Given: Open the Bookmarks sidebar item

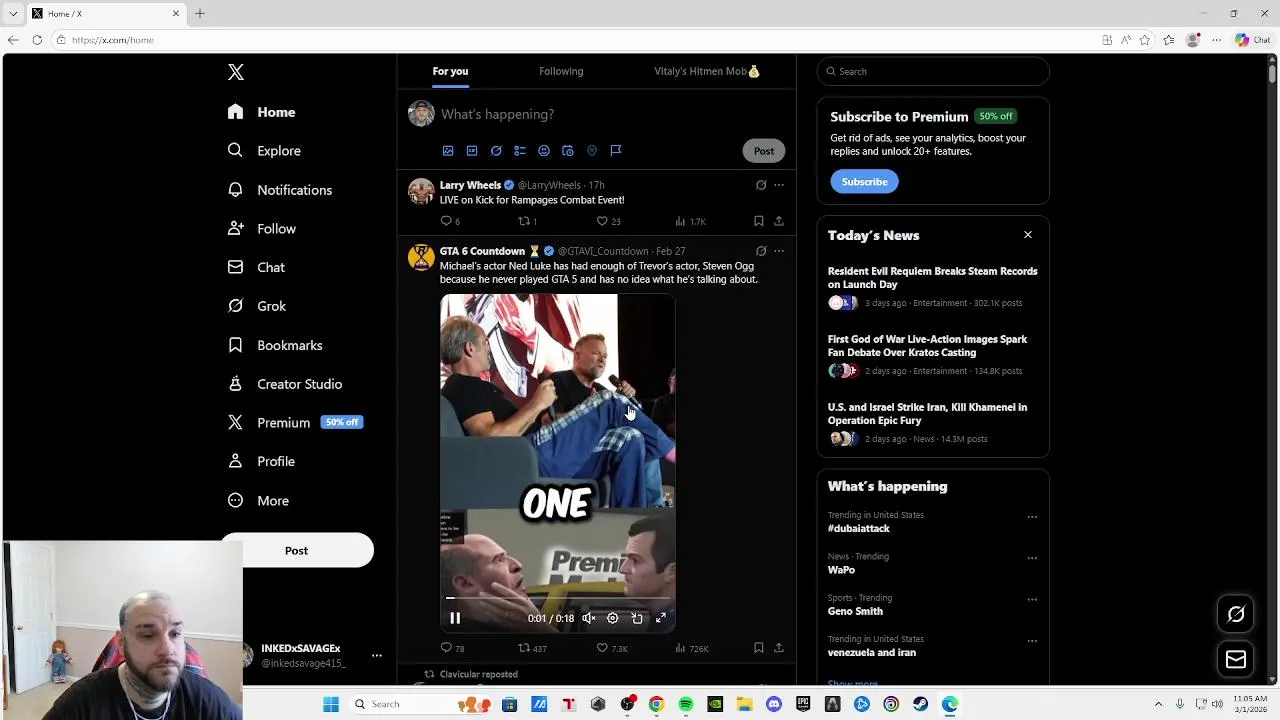Looking at the screenshot, I should [275, 345].
